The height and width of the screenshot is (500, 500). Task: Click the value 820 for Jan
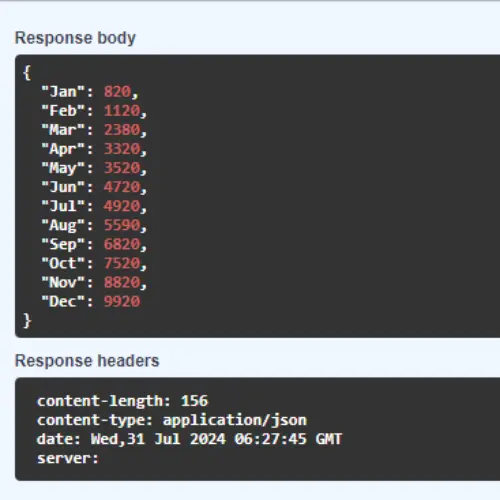point(117,91)
